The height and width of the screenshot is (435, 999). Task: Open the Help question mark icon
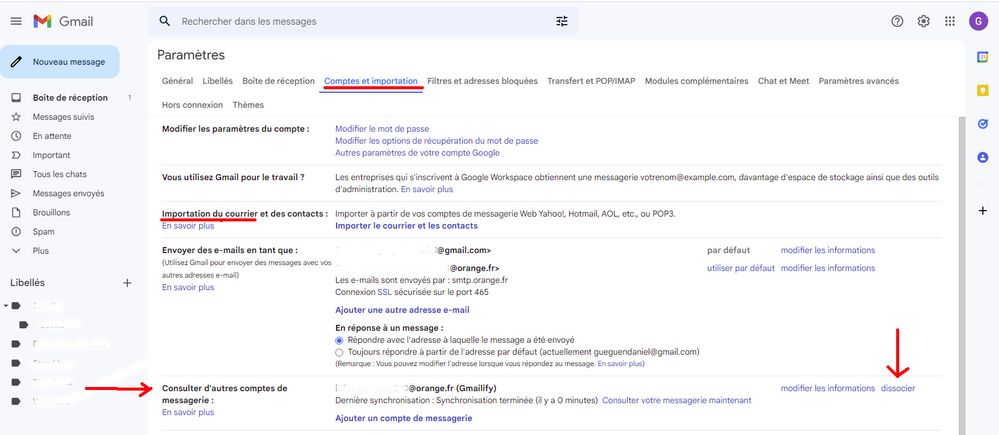point(897,21)
